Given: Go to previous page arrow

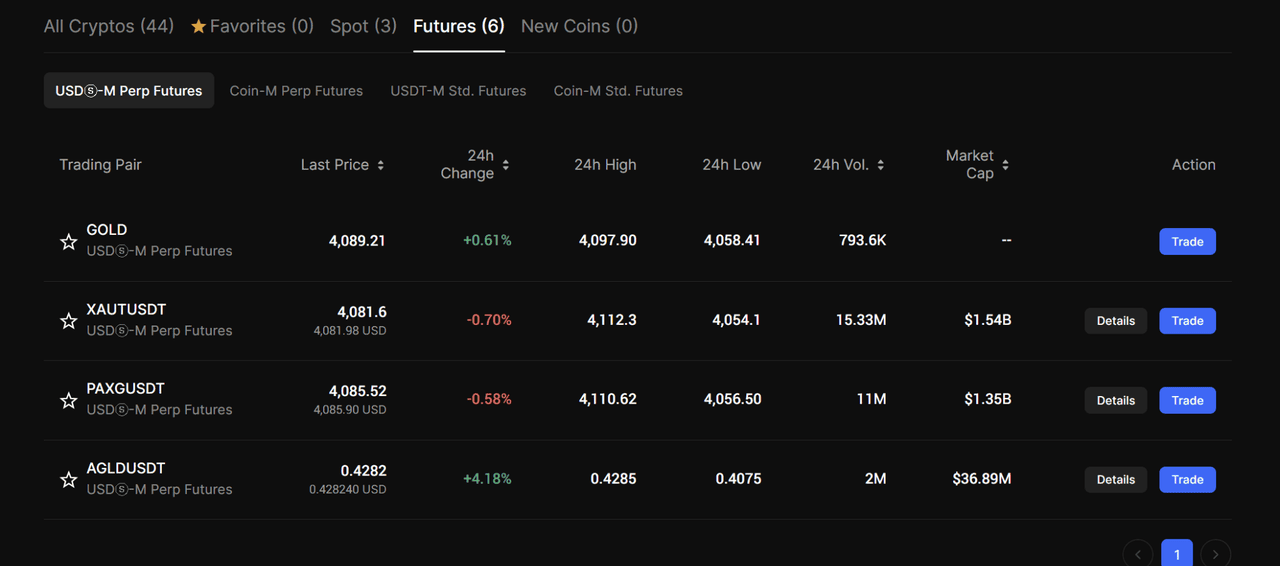Looking at the screenshot, I should coord(1138,554).
